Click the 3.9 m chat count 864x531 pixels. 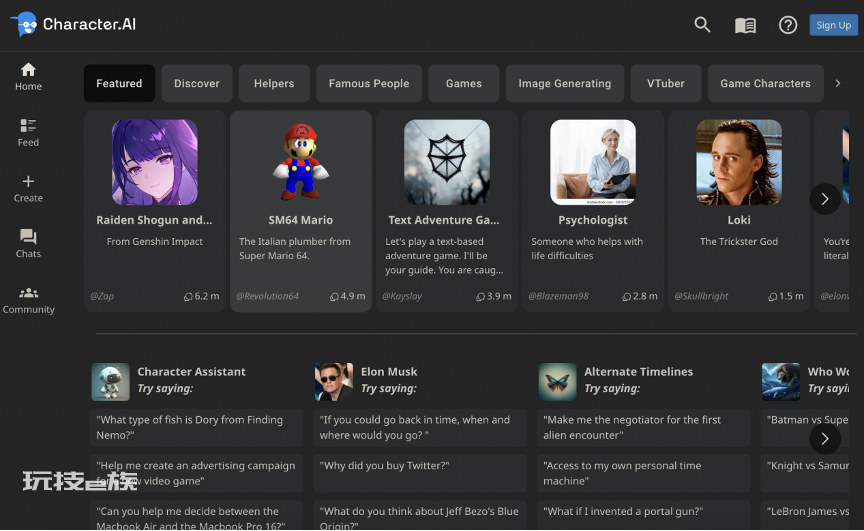[494, 296]
